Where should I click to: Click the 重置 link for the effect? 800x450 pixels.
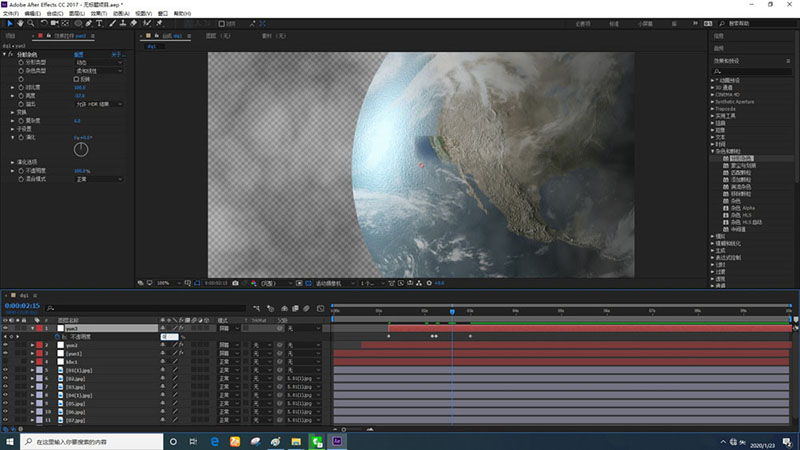tap(78, 54)
